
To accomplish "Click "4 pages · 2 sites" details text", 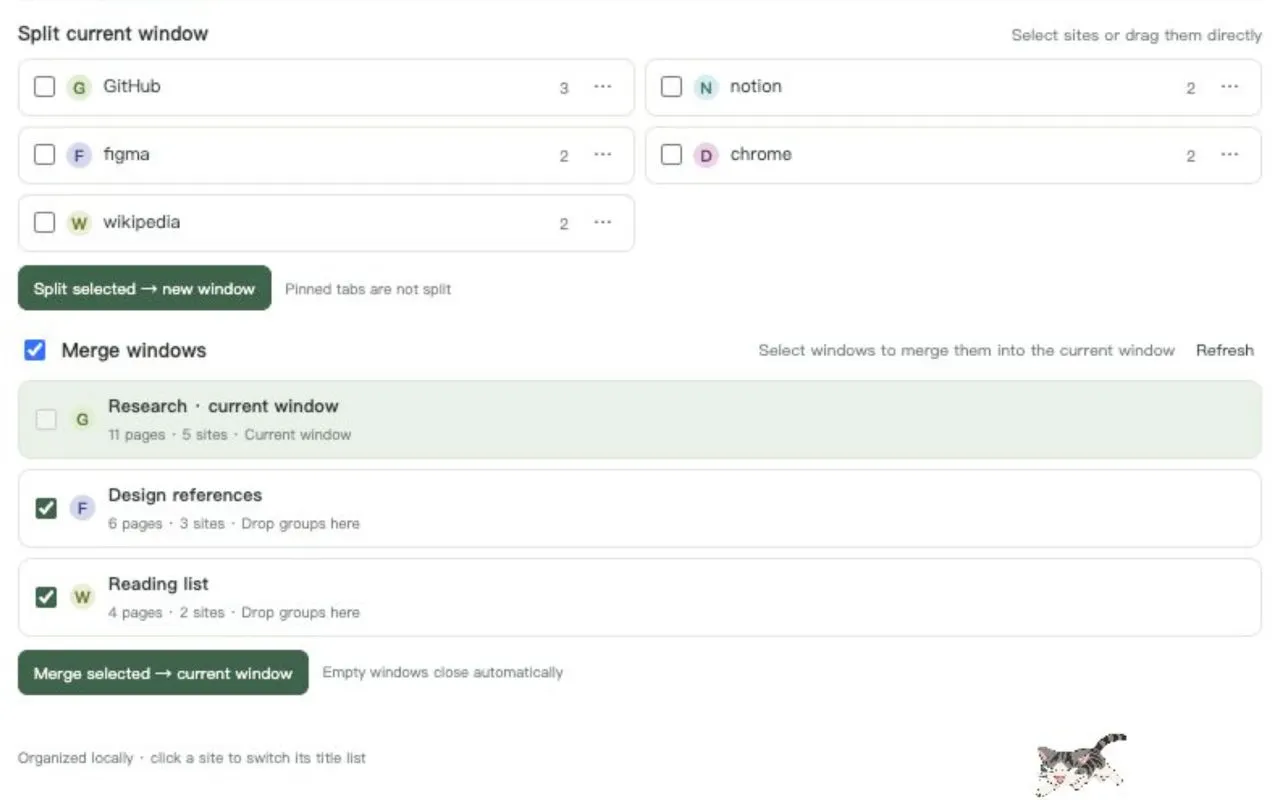I will [166, 612].
